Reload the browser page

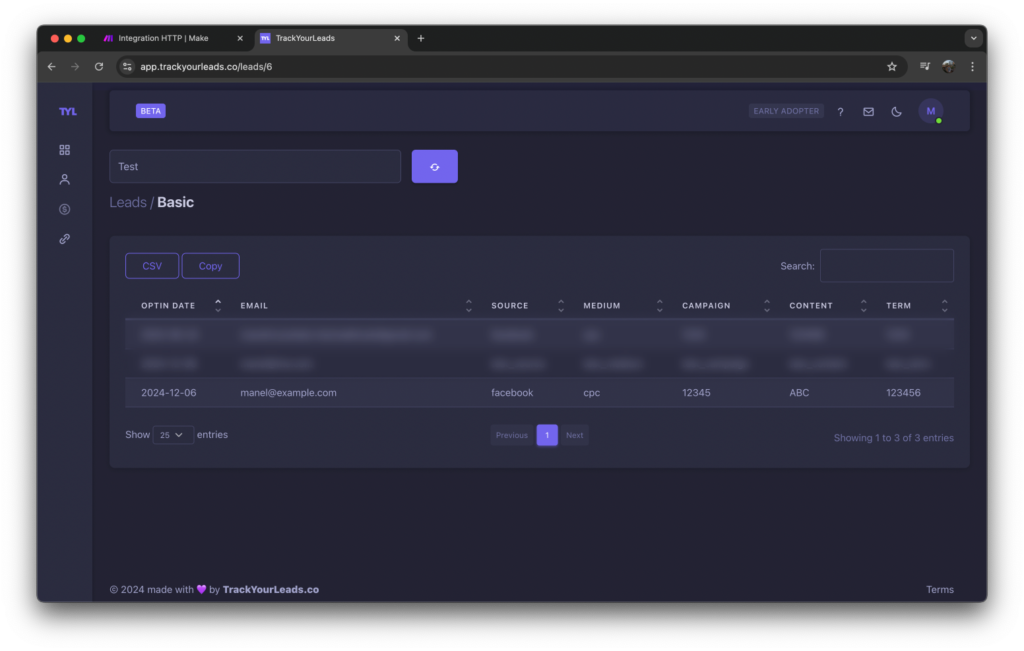click(99, 67)
